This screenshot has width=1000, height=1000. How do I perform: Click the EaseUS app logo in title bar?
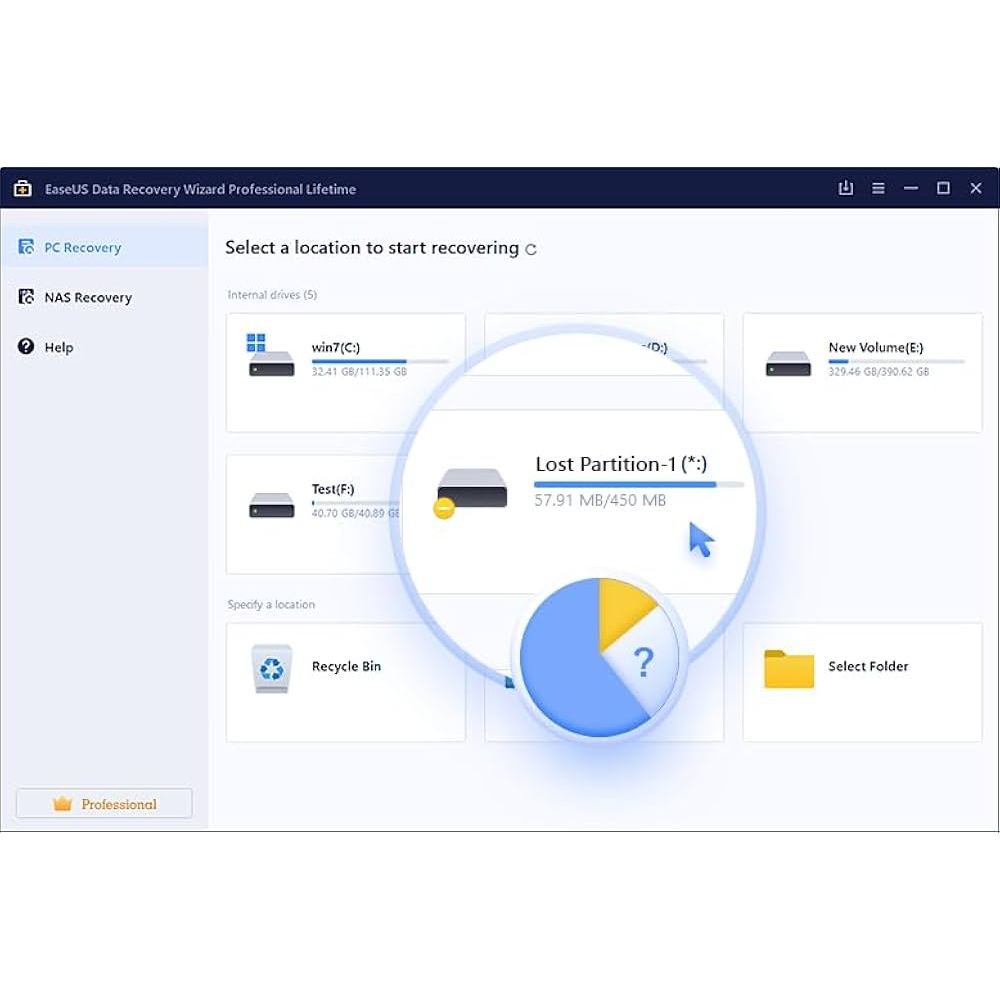(22, 188)
